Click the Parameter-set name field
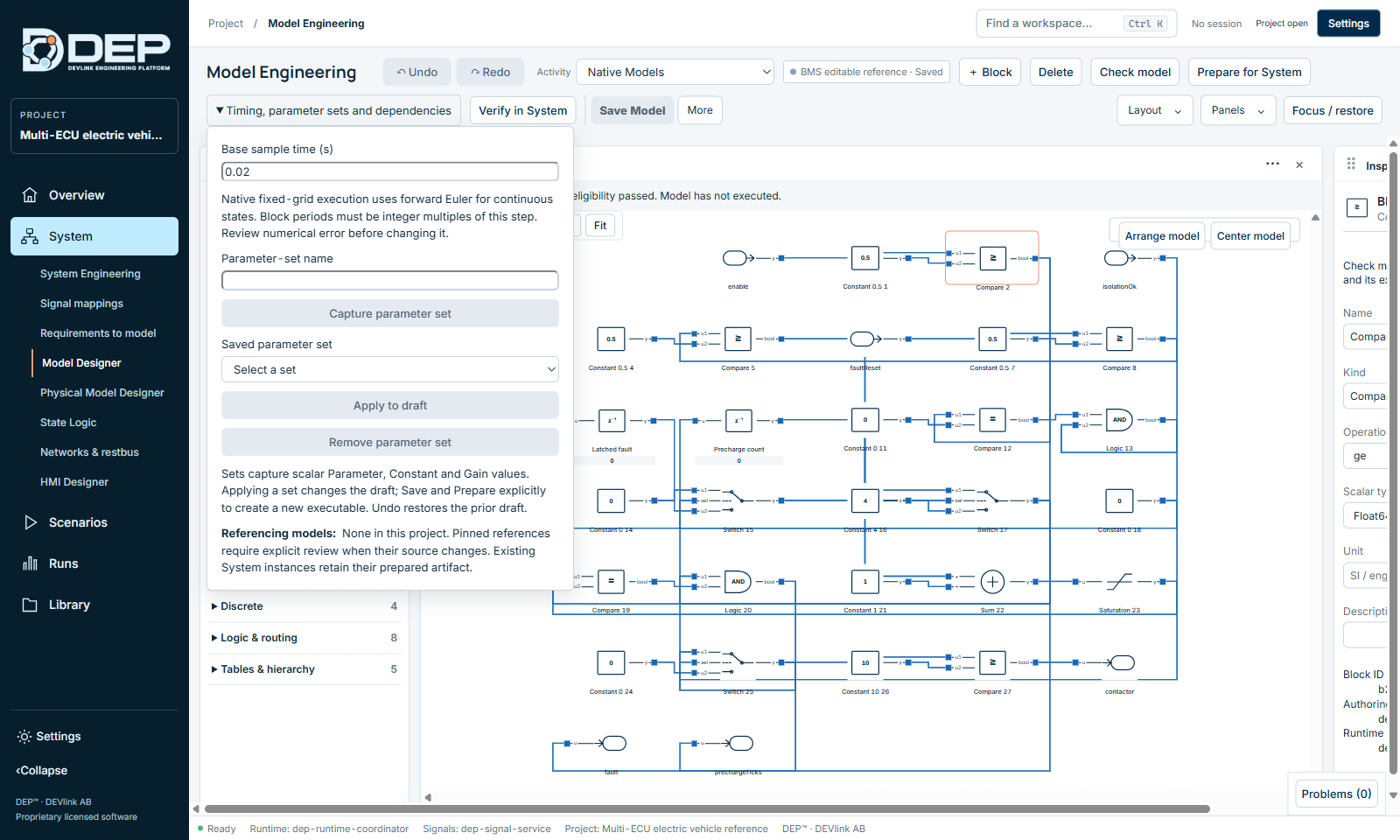 pos(390,280)
